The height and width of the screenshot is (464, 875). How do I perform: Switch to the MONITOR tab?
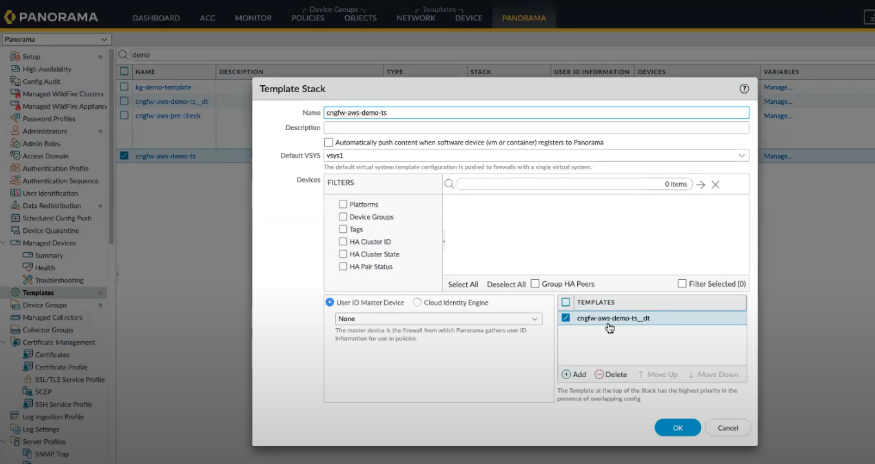click(253, 18)
